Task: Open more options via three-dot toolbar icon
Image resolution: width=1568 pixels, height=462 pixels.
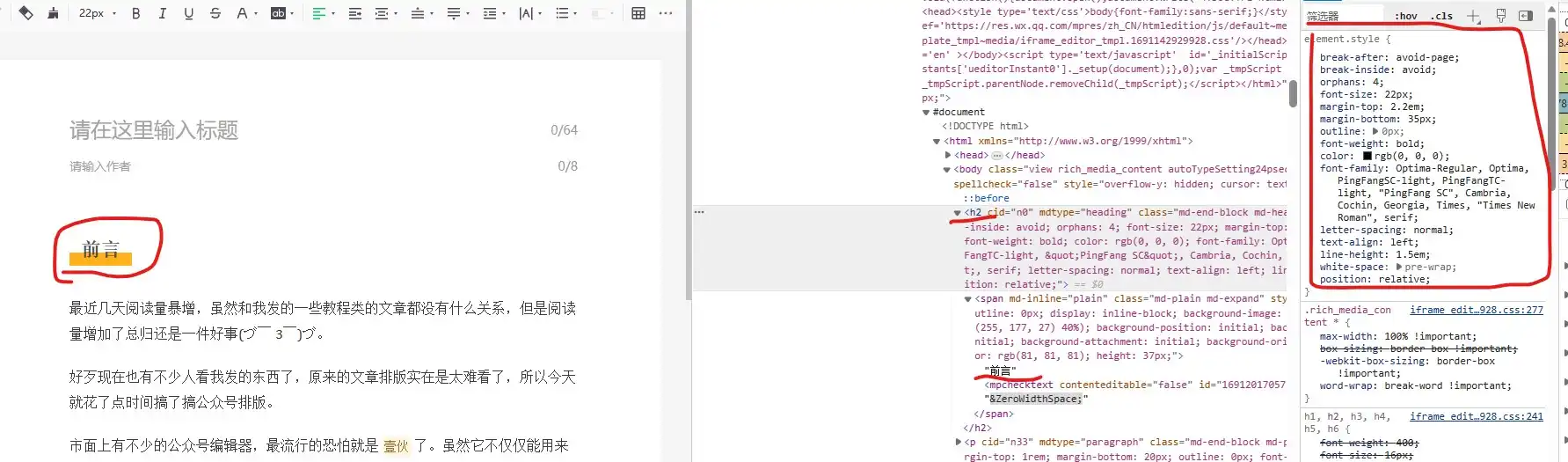Action: (x=666, y=13)
